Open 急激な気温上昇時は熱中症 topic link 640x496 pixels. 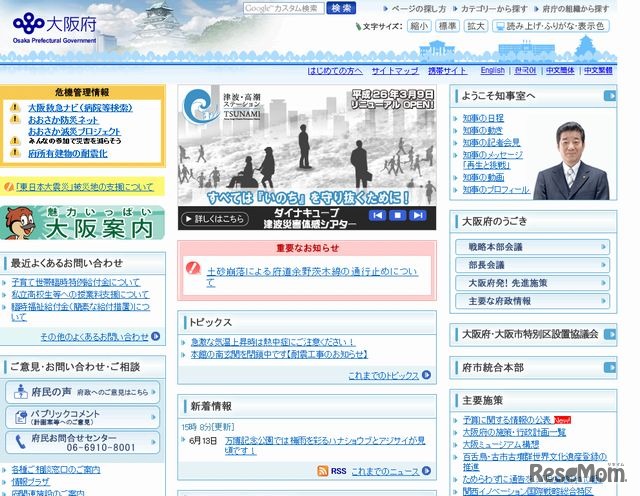[x=273, y=342]
